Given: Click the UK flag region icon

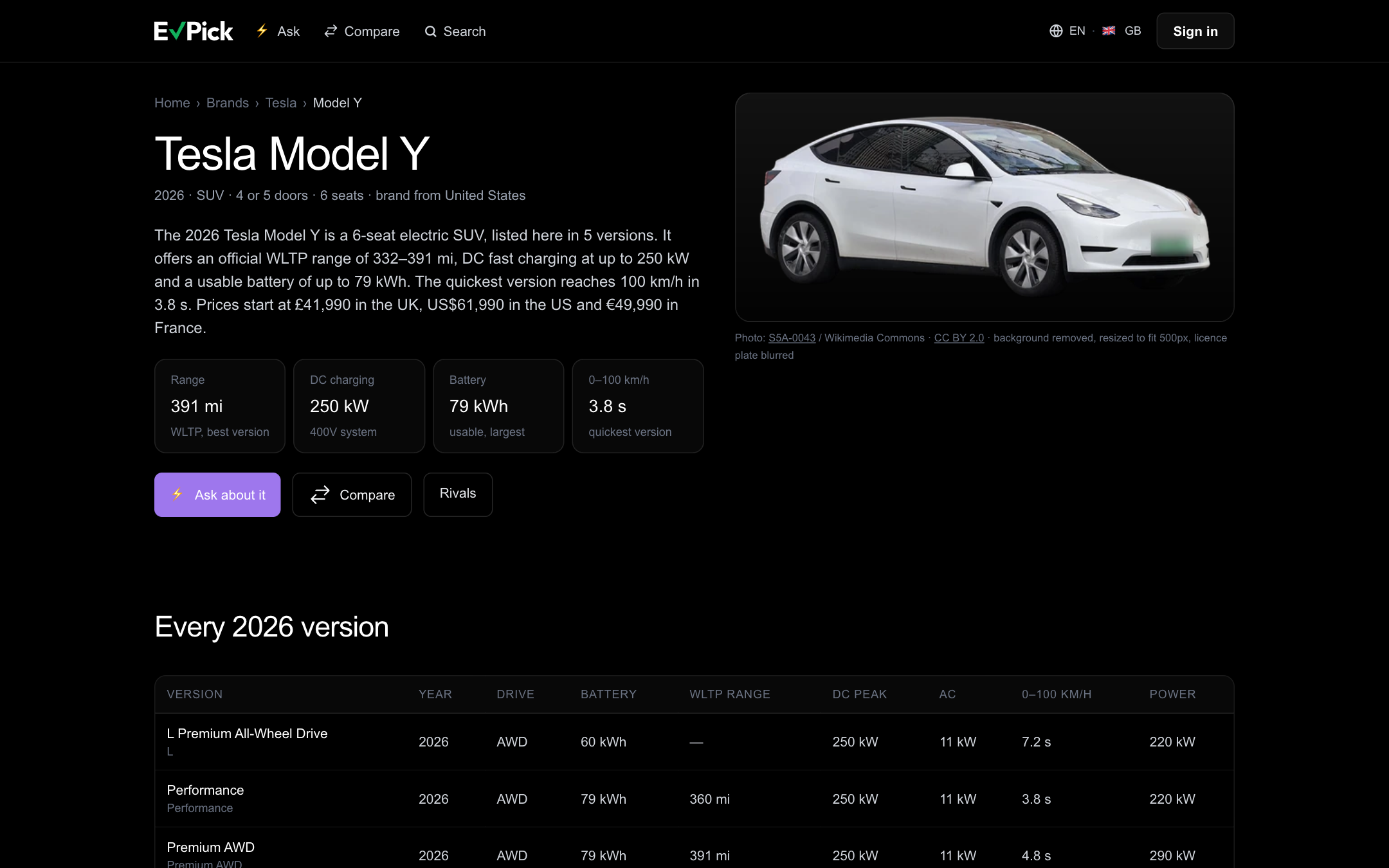Looking at the screenshot, I should pos(1109,31).
